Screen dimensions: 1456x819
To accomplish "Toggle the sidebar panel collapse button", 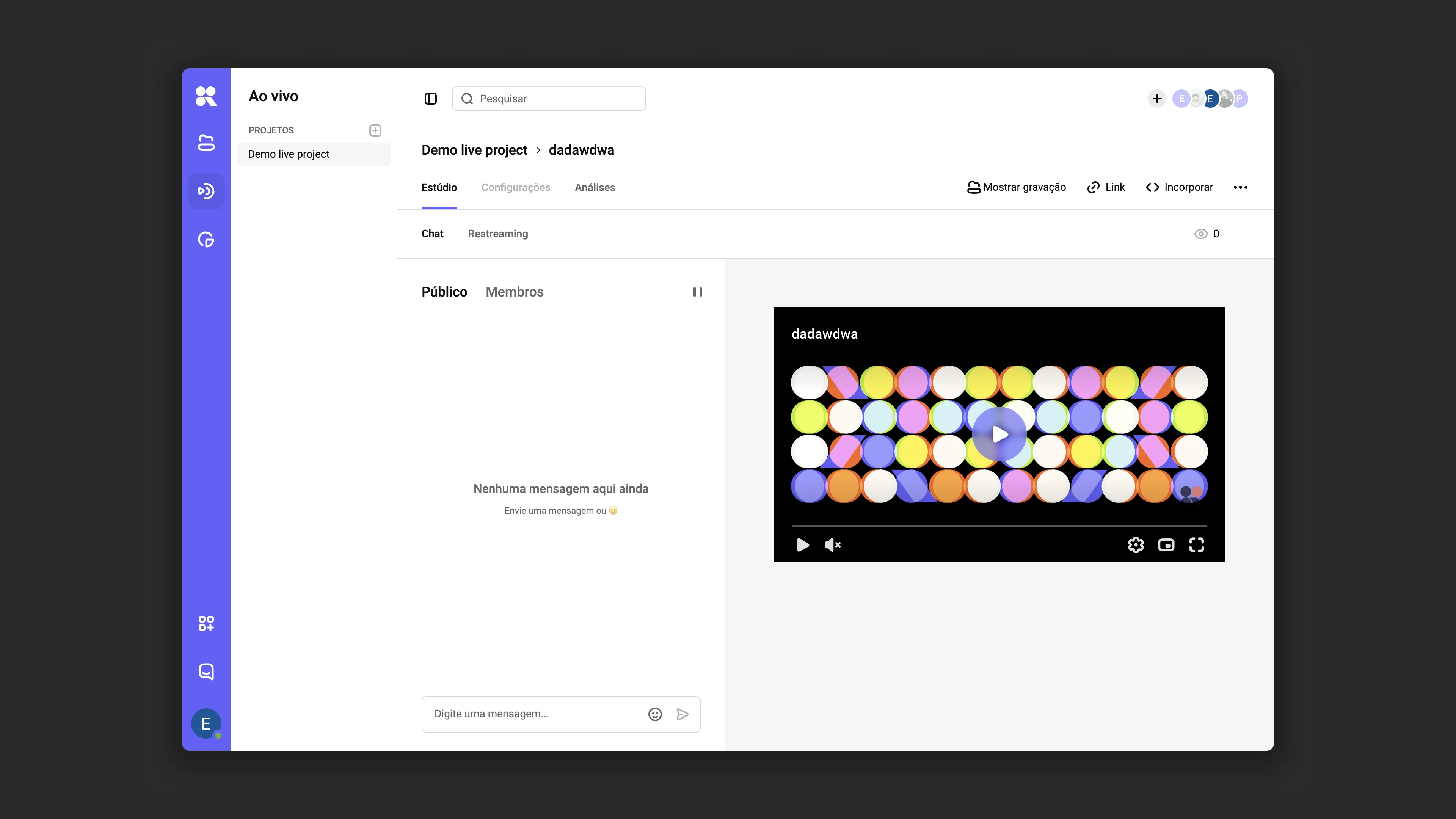I will pos(431,99).
